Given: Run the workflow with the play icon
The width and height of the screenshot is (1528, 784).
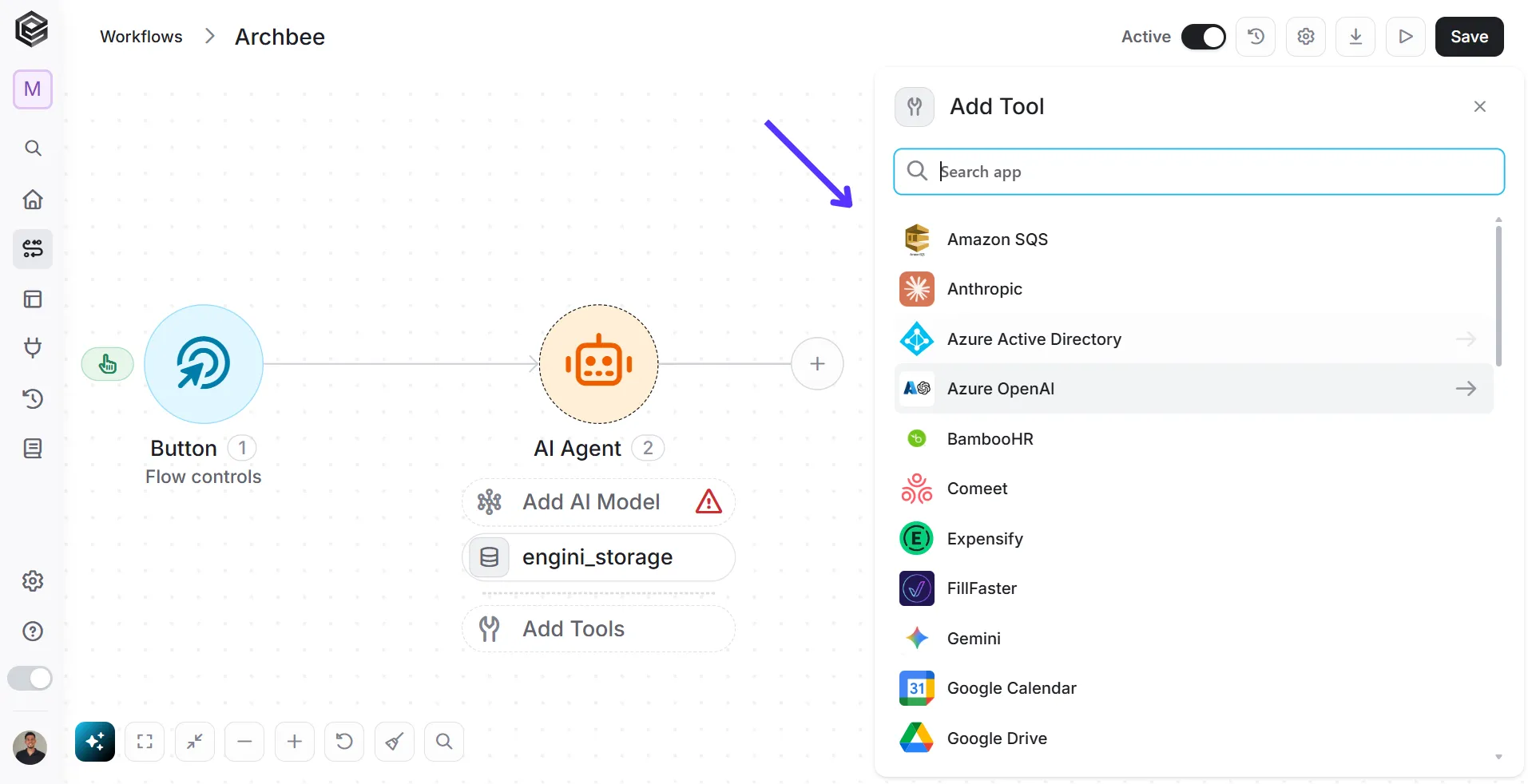Looking at the screenshot, I should click(1406, 37).
